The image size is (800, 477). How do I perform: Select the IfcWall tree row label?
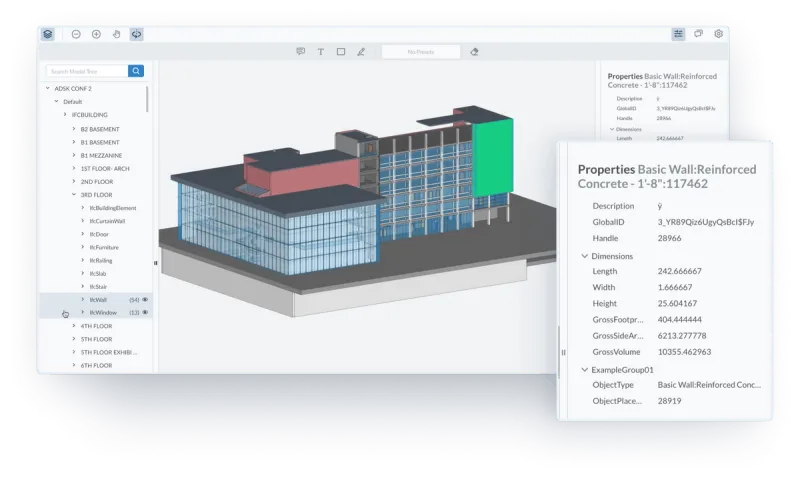(98, 300)
